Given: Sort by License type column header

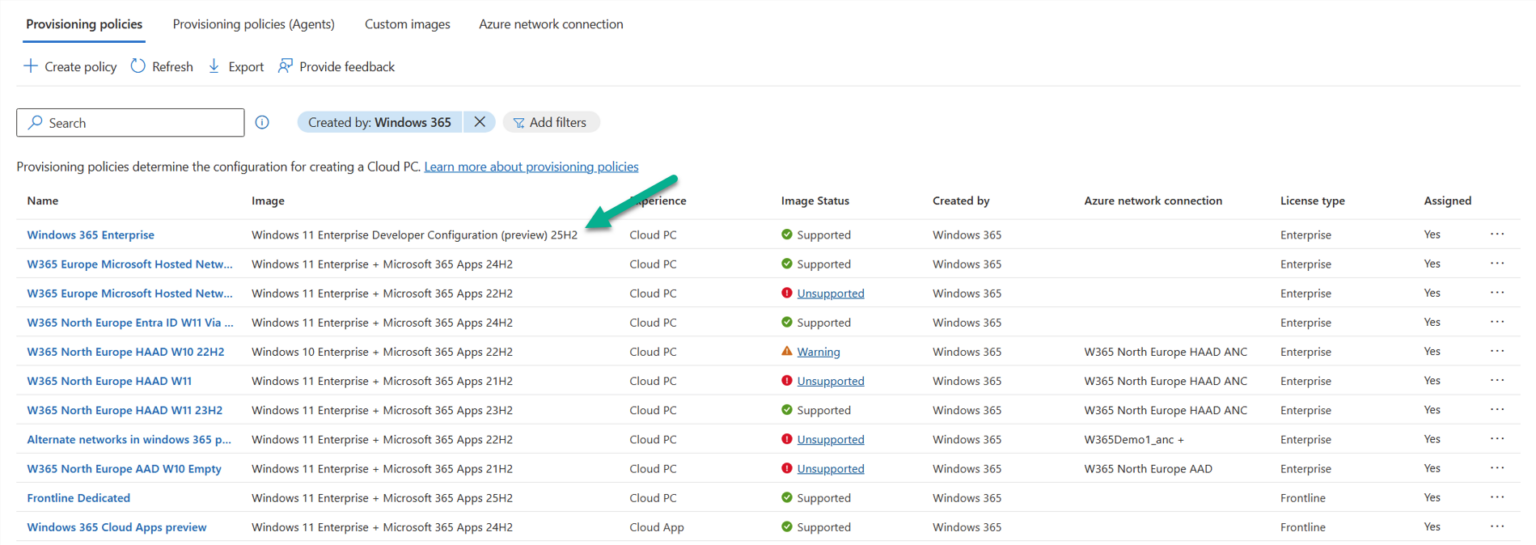Looking at the screenshot, I should coord(1312,201).
